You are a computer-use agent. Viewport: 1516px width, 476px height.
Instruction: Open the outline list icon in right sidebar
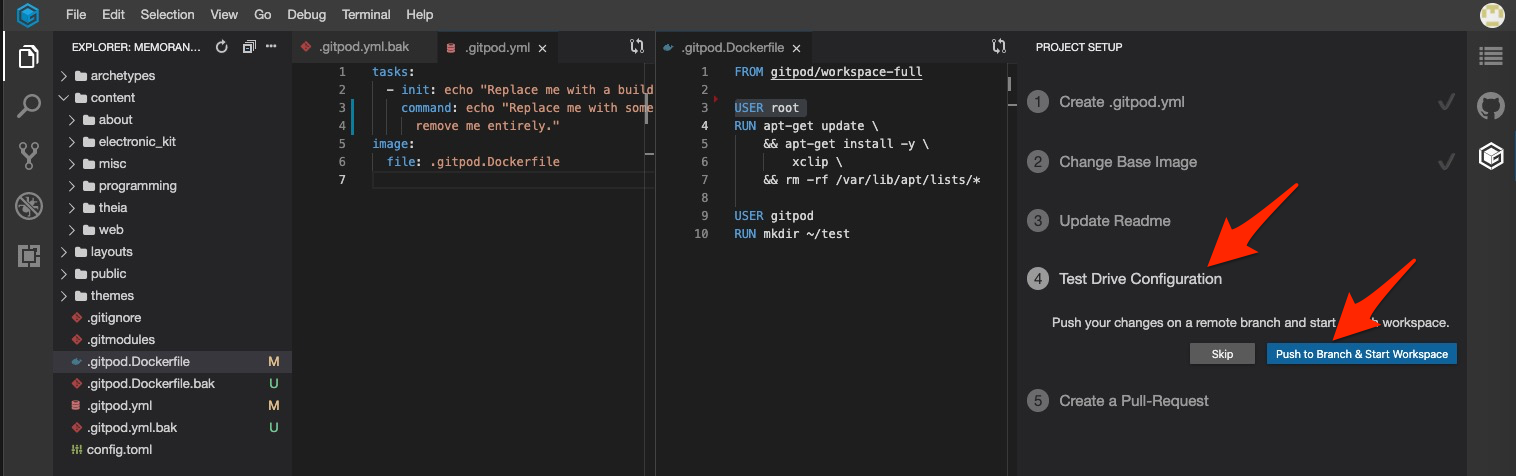click(1491, 57)
